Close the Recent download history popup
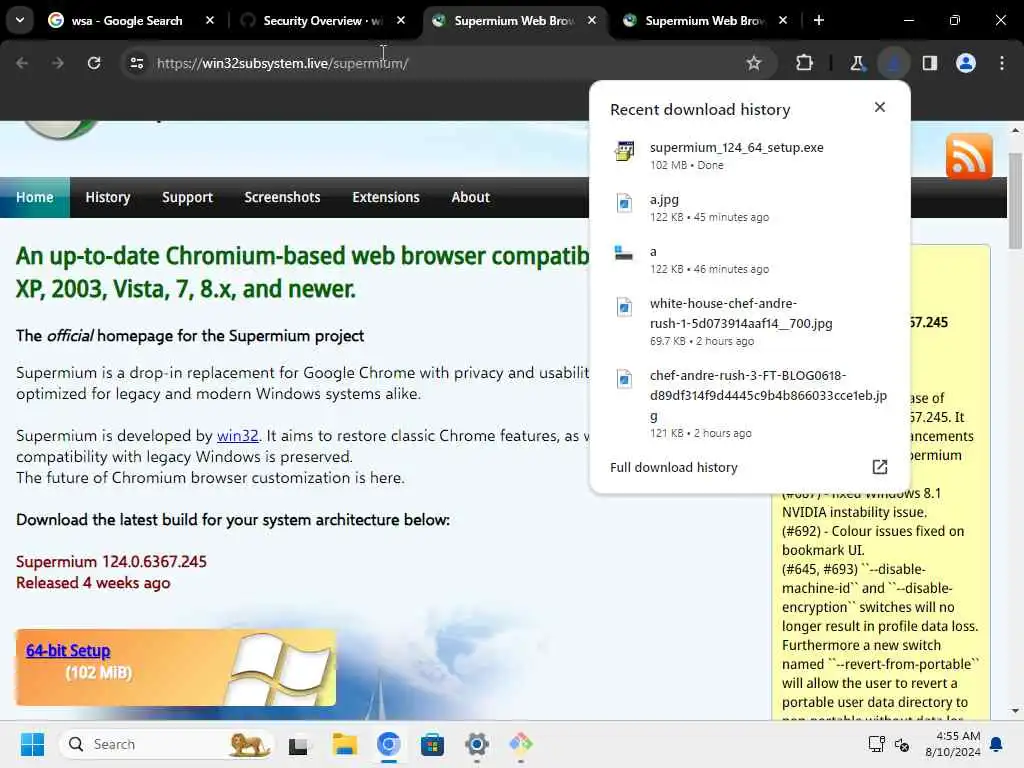The height and width of the screenshot is (768, 1024). (880, 107)
